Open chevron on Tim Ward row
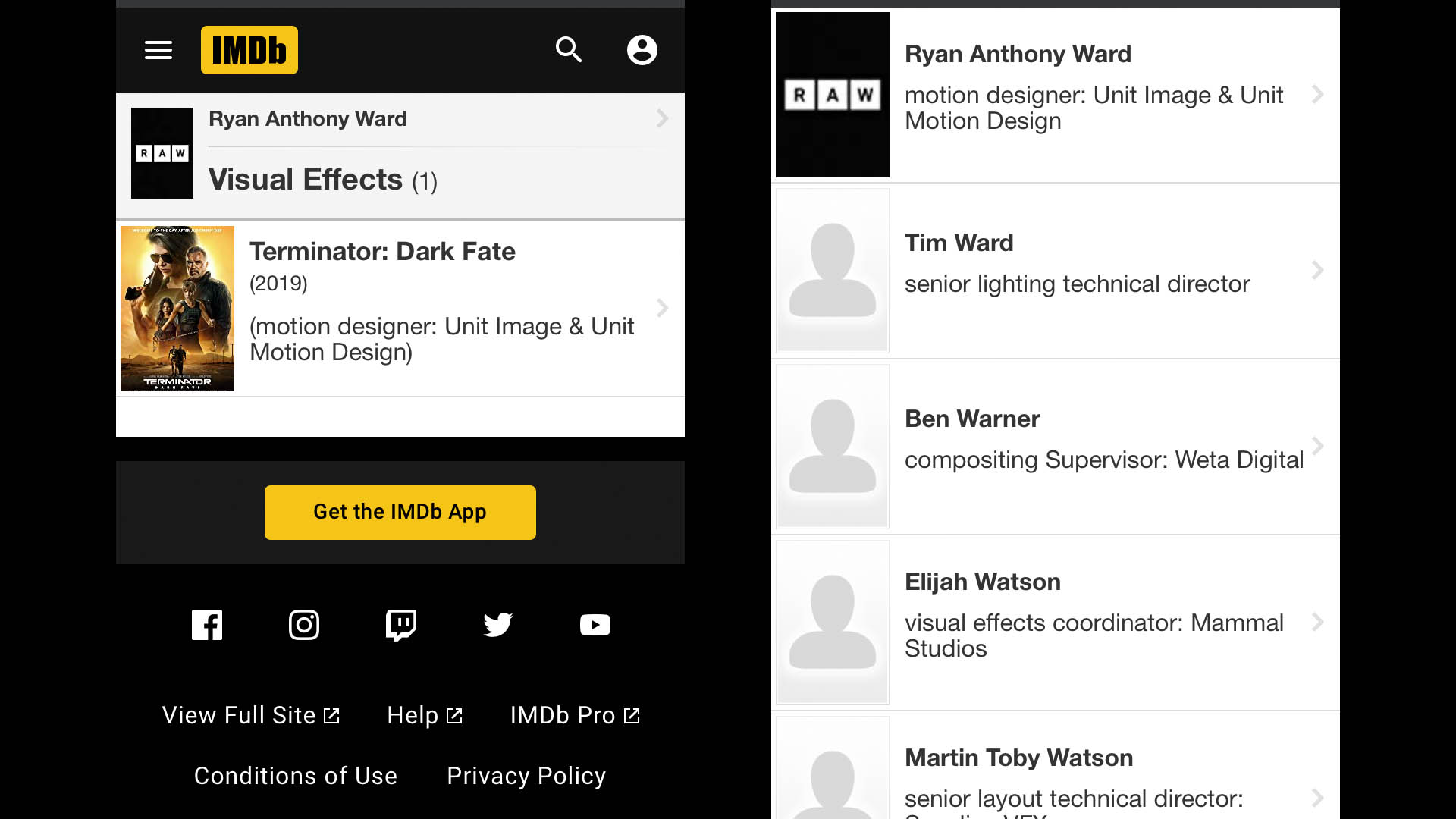The image size is (1456, 819). pyautogui.click(x=1318, y=270)
